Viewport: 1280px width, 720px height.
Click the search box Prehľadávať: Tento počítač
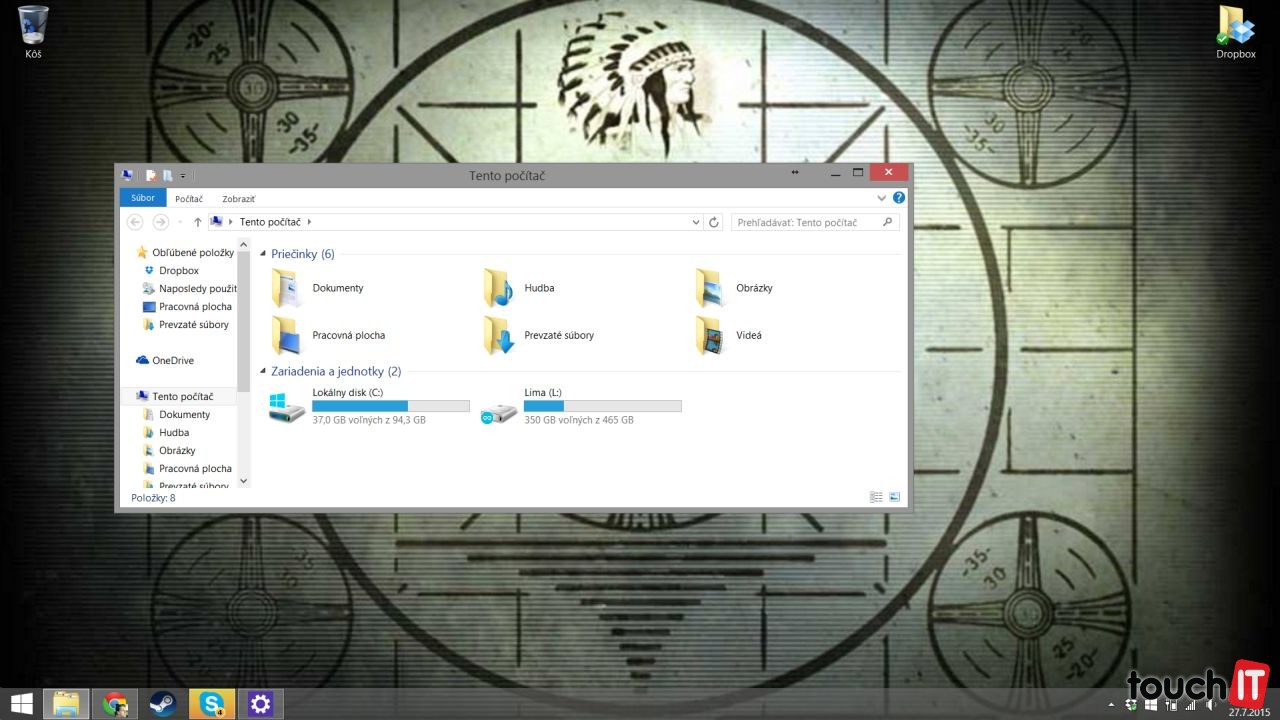pyautogui.click(x=815, y=222)
